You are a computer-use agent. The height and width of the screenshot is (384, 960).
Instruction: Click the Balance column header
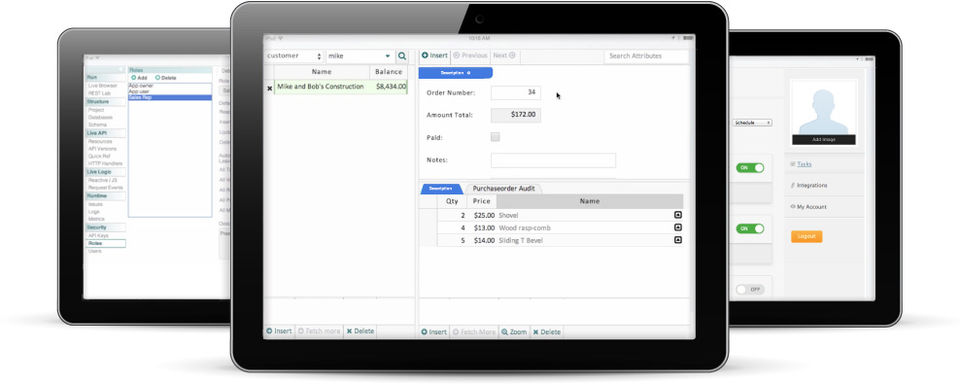(x=389, y=72)
